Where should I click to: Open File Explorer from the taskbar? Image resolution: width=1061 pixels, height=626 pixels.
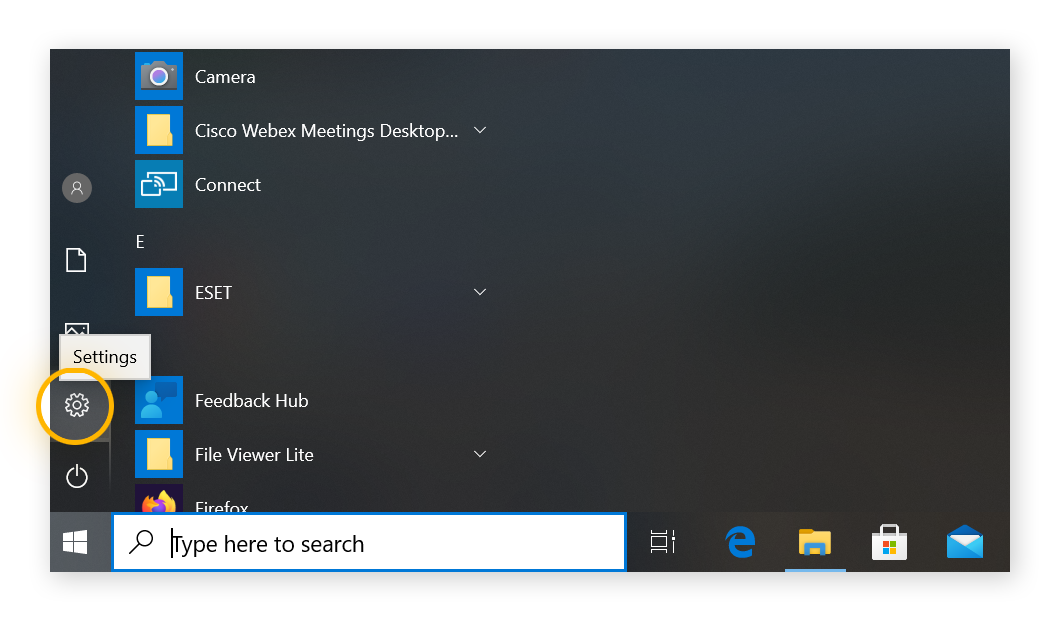point(815,543)
